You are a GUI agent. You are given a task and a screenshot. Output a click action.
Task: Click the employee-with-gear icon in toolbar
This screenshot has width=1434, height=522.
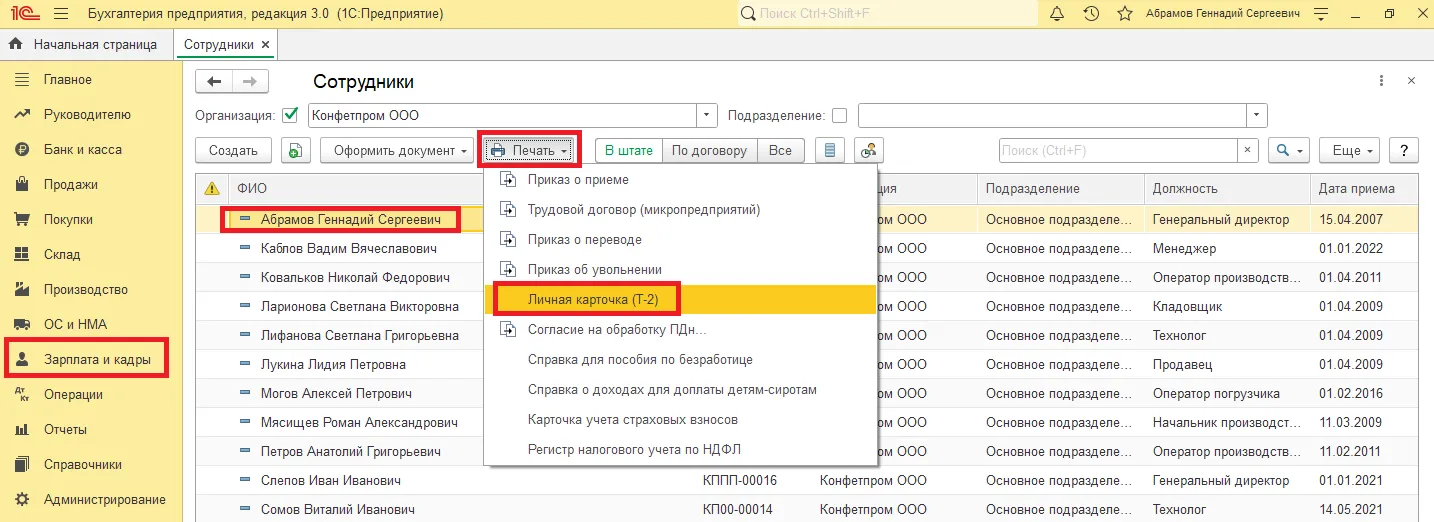coord(868,151)
